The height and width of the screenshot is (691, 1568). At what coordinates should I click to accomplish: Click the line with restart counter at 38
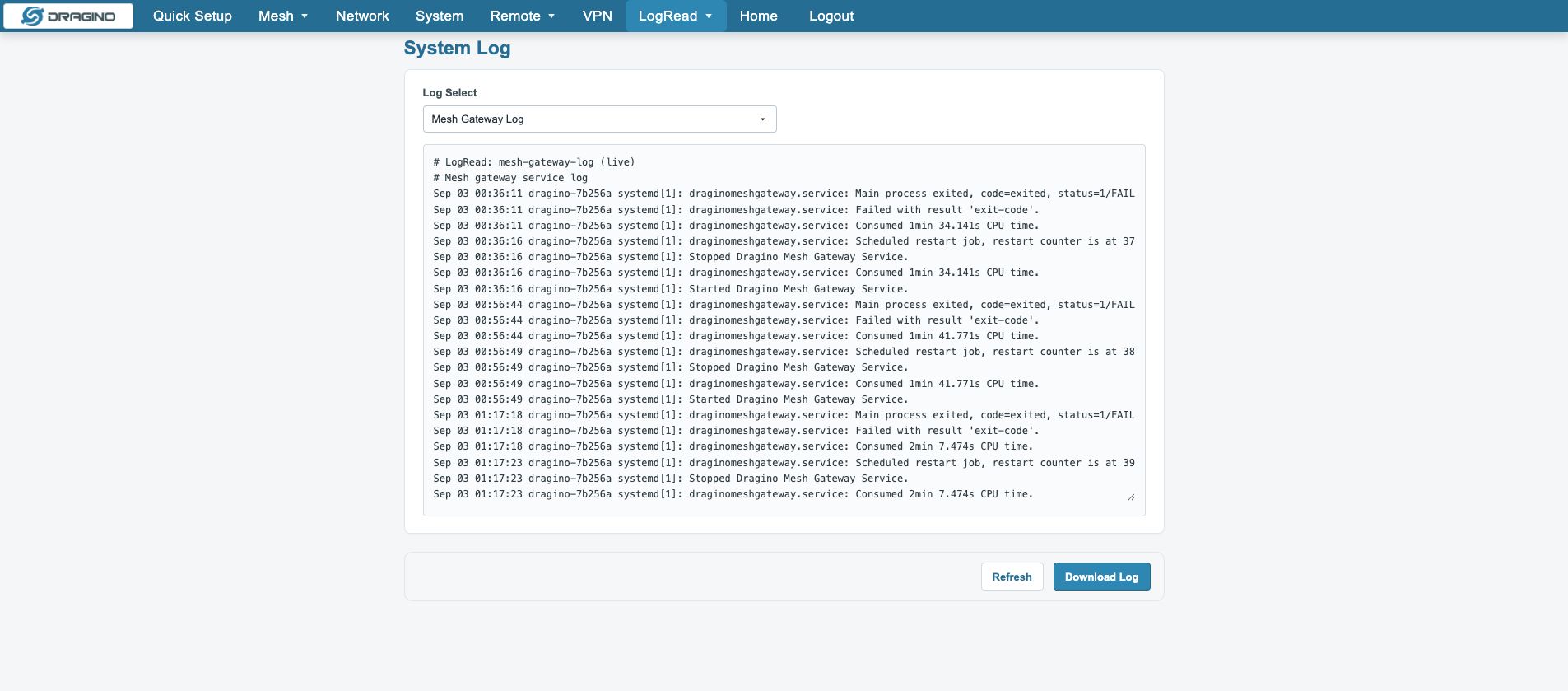pyautogui.click(x=784, y=352)
